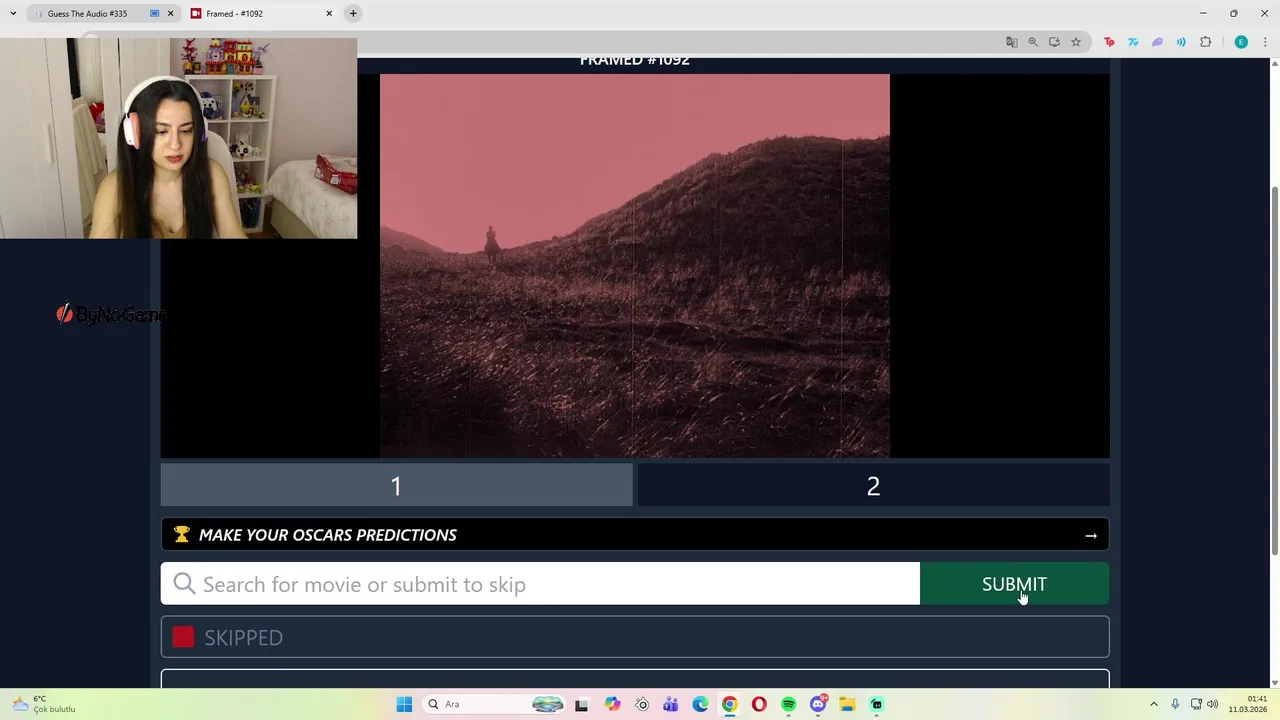Open Google Chrome from the taskbar

coord(729,704)
